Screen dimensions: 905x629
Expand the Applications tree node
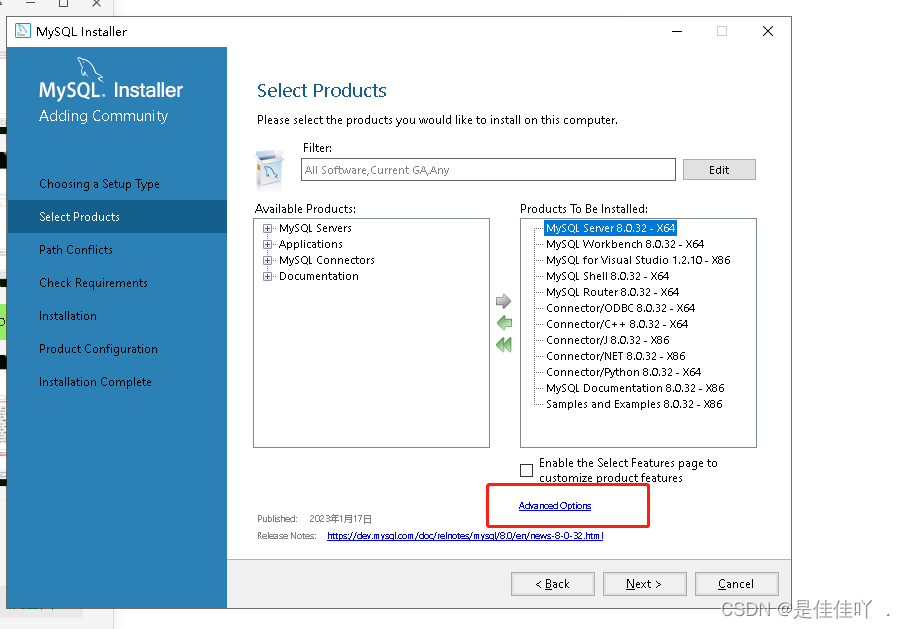[x=267, y=245]
